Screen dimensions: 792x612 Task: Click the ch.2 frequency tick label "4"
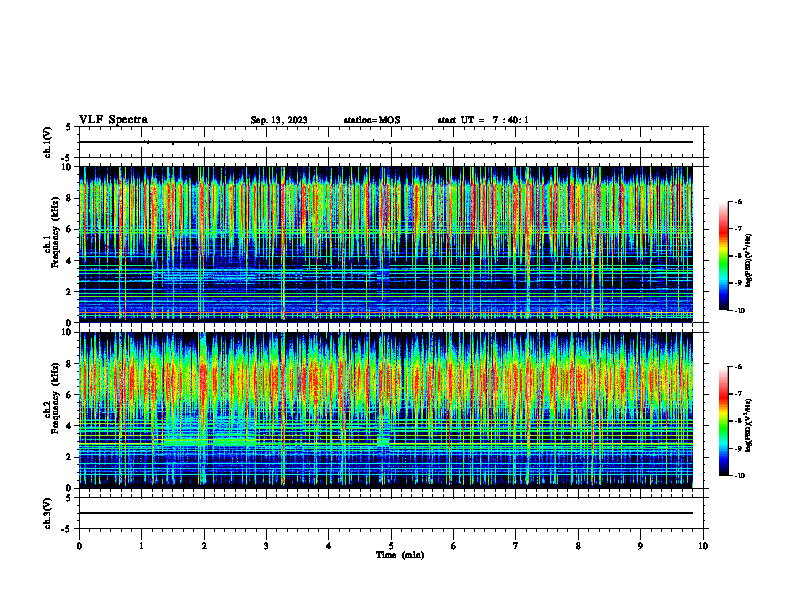[x=69, y=426]
